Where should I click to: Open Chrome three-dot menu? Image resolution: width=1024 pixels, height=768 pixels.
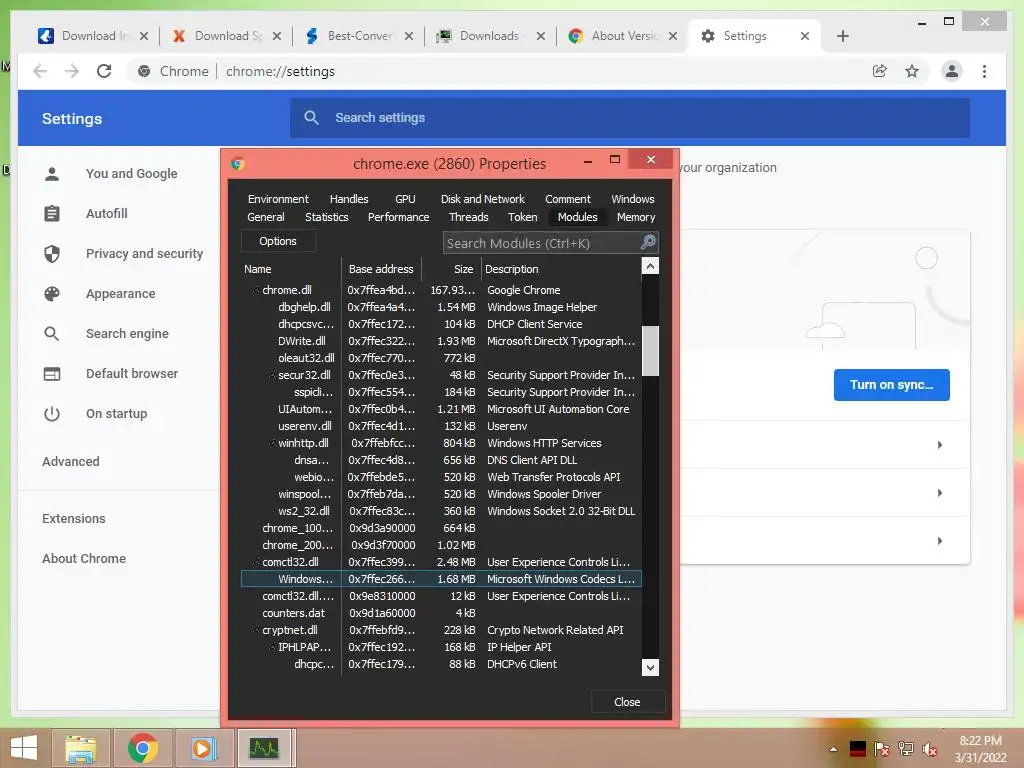[x=984, y=71]
